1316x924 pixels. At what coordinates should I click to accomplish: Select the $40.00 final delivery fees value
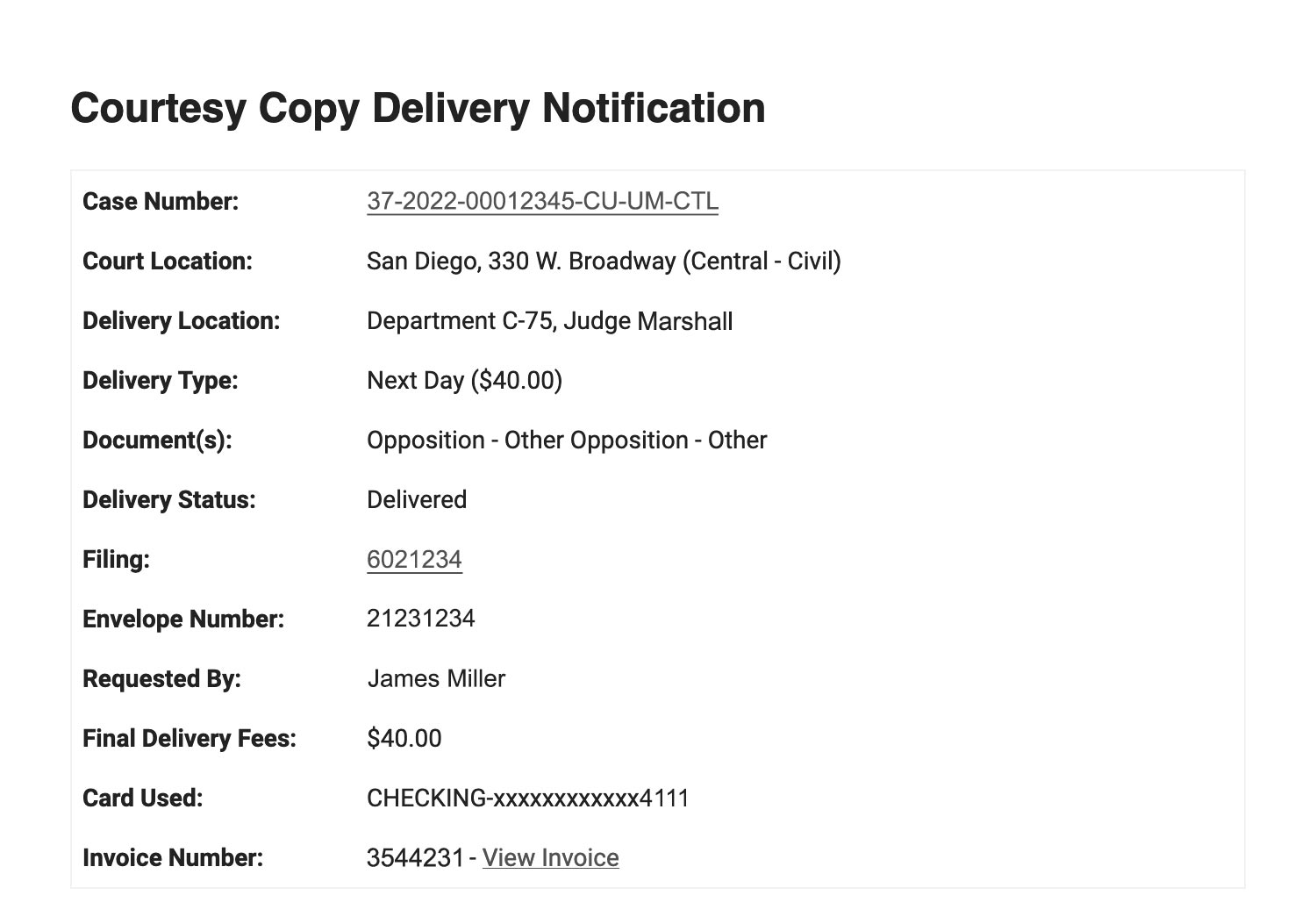click(x=404, y=738)
